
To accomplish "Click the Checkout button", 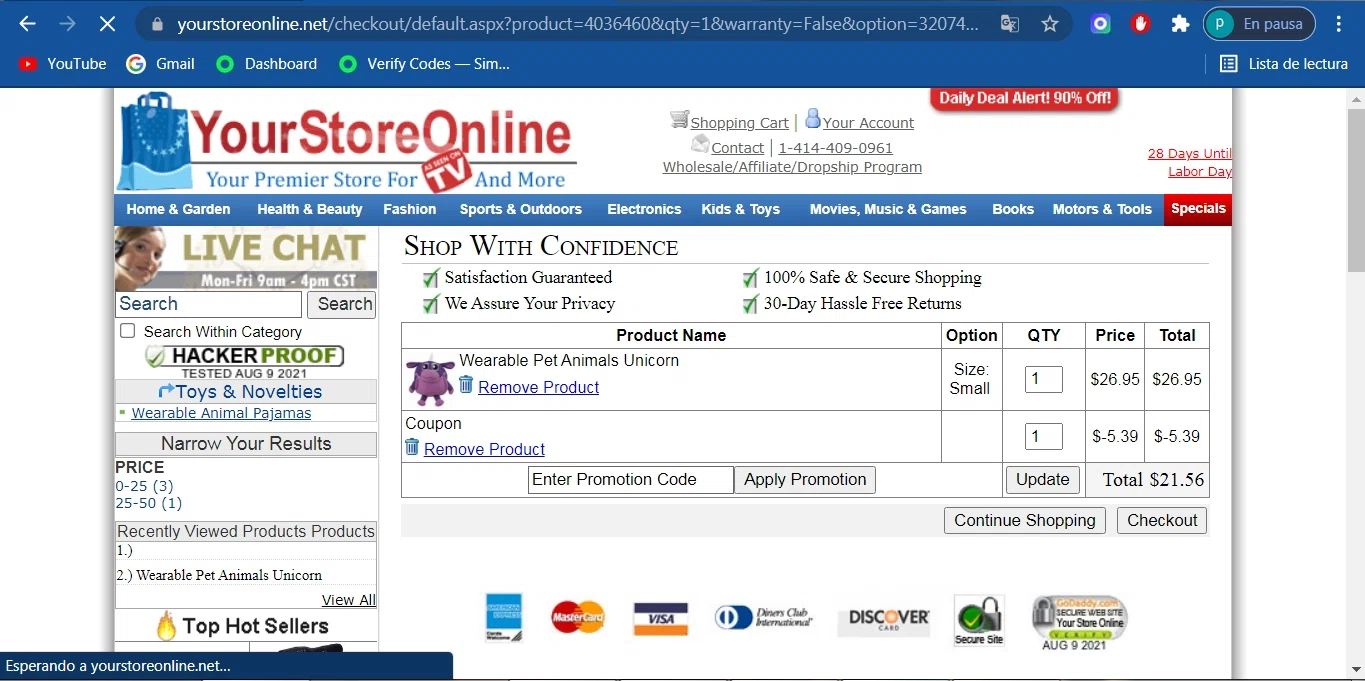I will (1162, 520).
